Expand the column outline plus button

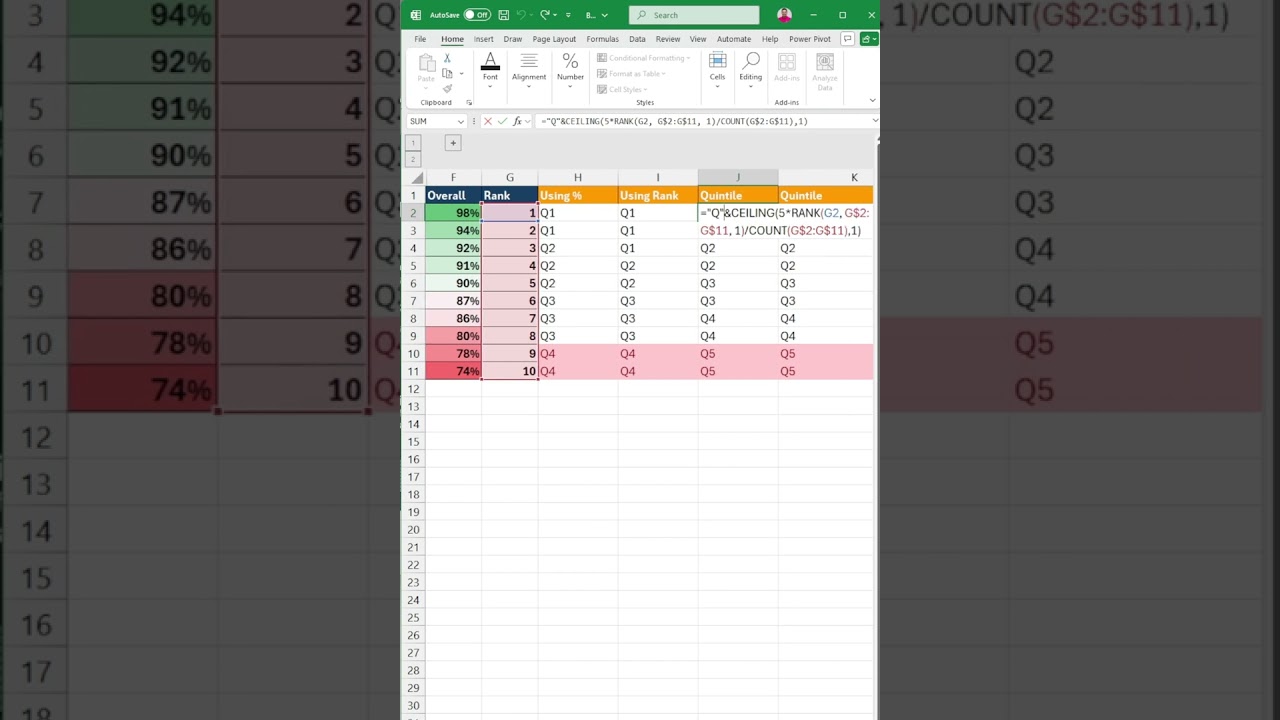pos(452,143)
